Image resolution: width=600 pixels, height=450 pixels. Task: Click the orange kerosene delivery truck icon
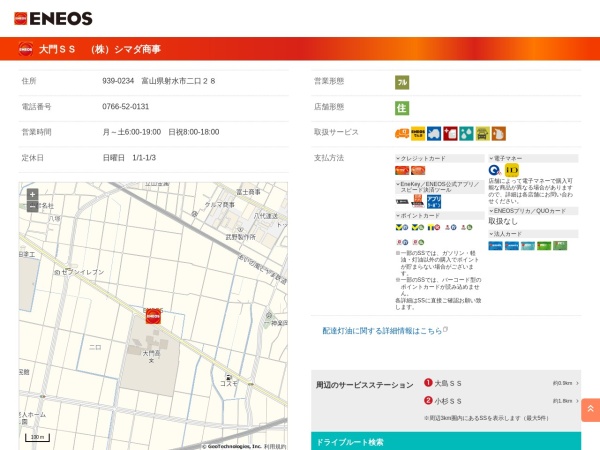402,134
